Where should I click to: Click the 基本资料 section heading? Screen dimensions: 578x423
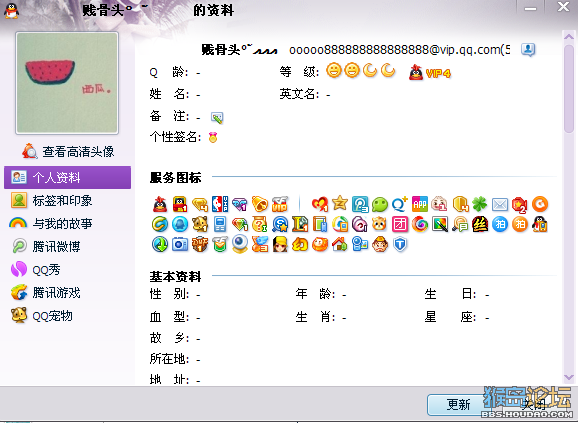(x=175, y=276)
